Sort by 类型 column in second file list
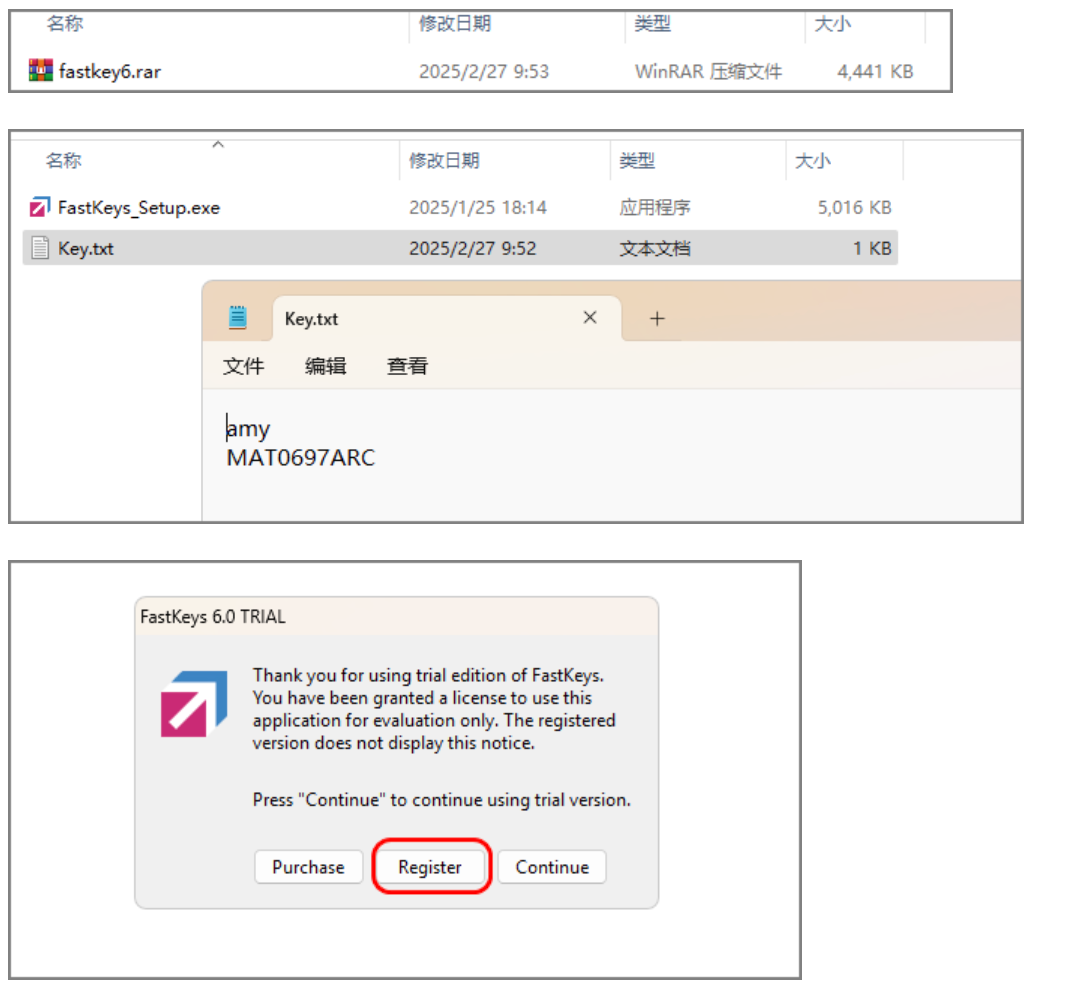 637,161
